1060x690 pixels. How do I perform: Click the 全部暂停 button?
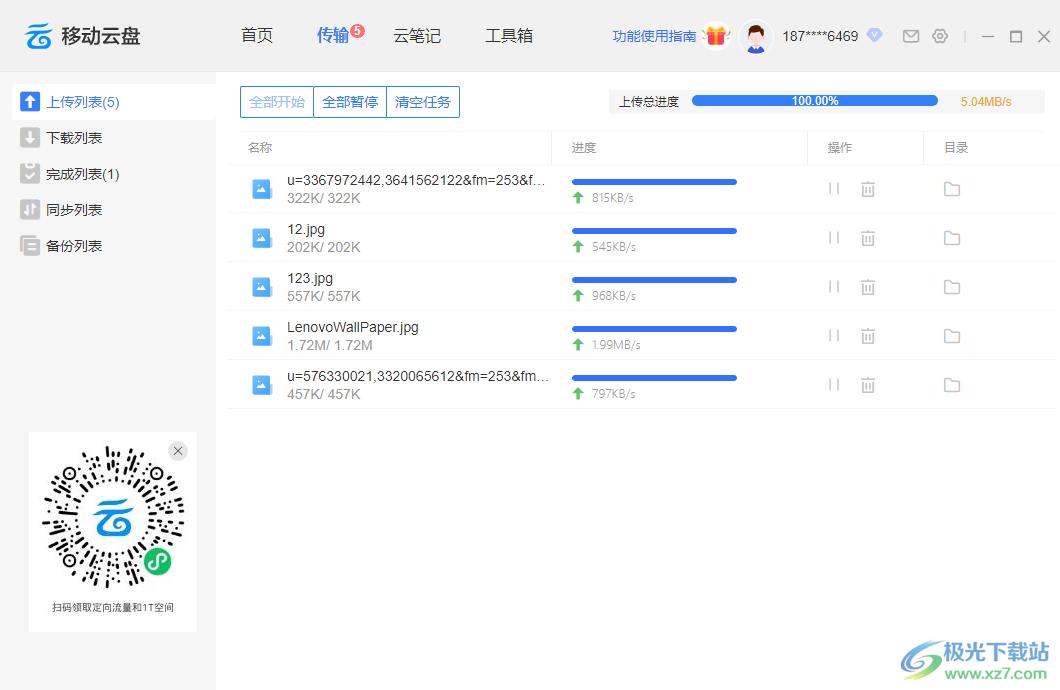(350, 102)
